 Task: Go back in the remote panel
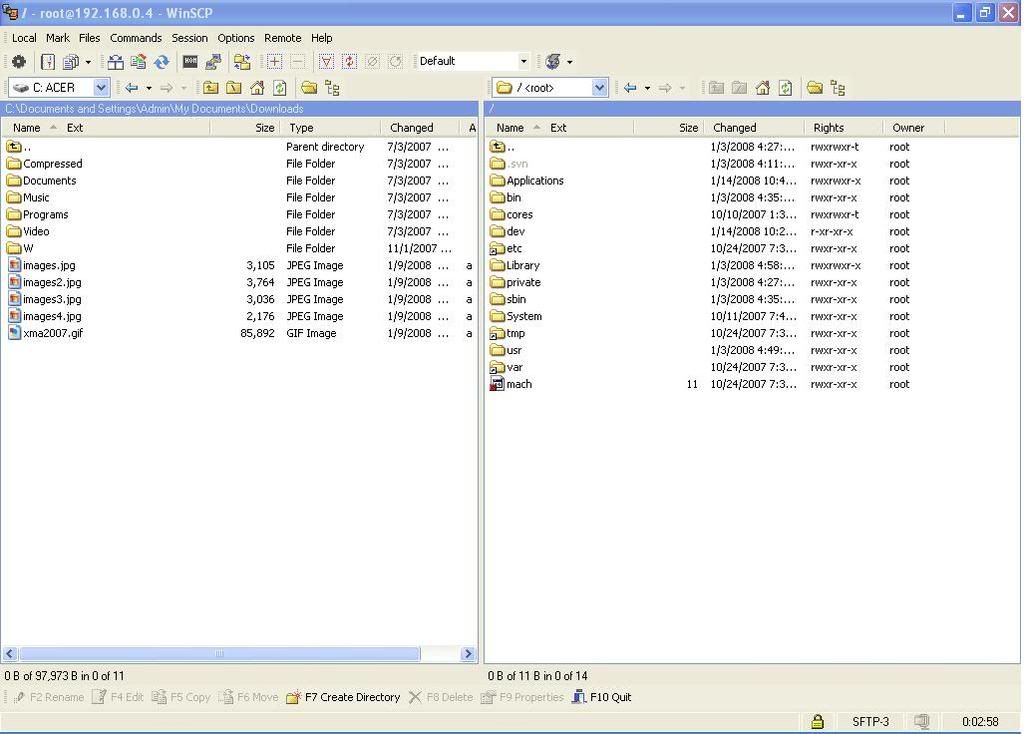pyautogui.click(x=630, y=88)
